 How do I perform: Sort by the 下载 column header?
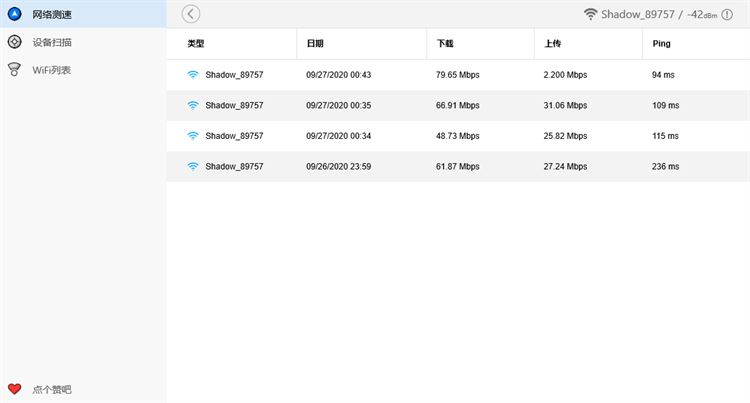[x=445, y=44]
